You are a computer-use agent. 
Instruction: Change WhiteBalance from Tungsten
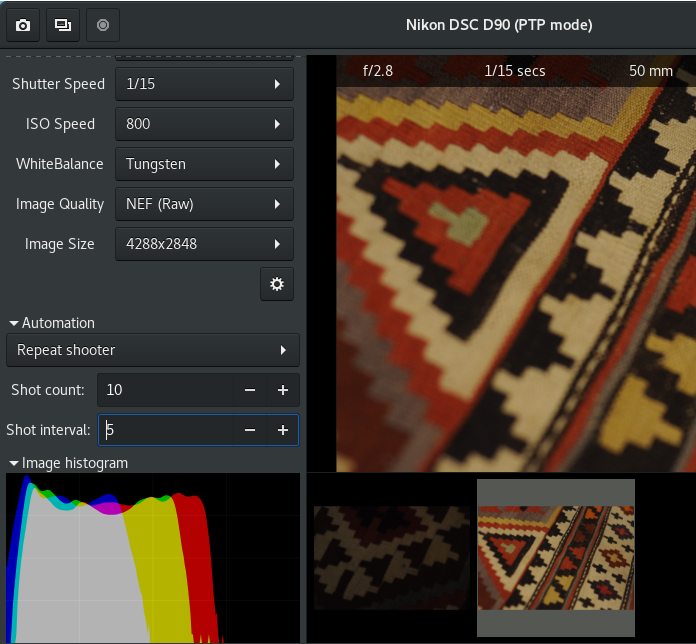(204, 164)
